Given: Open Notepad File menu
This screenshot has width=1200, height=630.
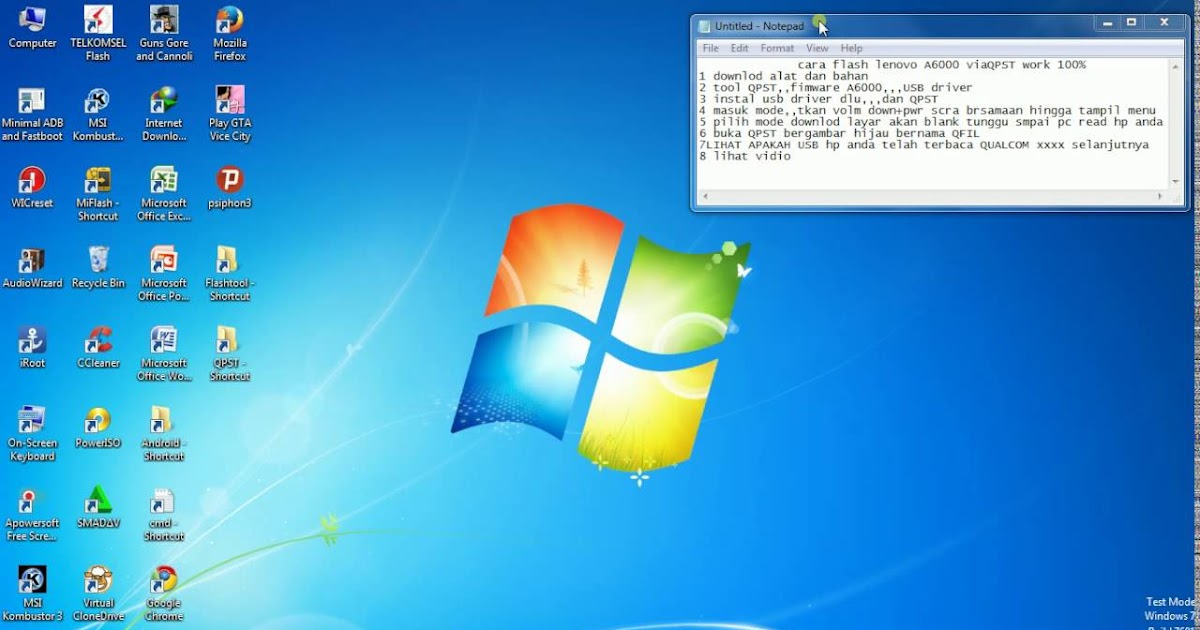Looking at the screenshot, I should click(x=710, y=48).
